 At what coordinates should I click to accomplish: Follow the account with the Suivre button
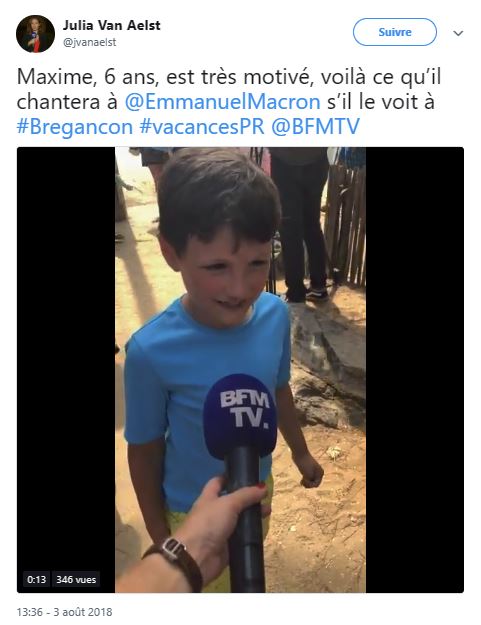pos(395,32)
